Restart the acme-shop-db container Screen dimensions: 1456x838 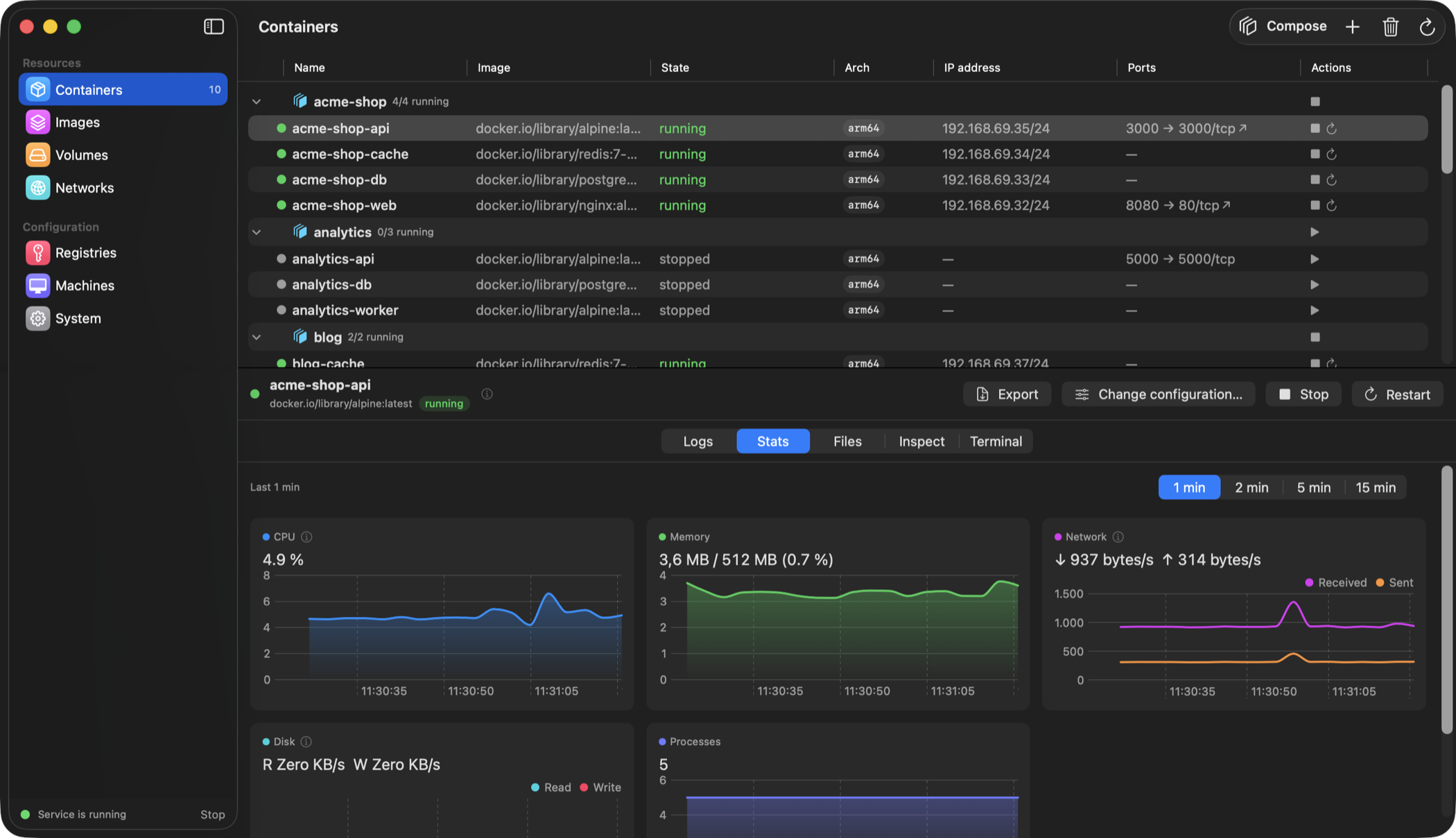[x=1332, y=180]
